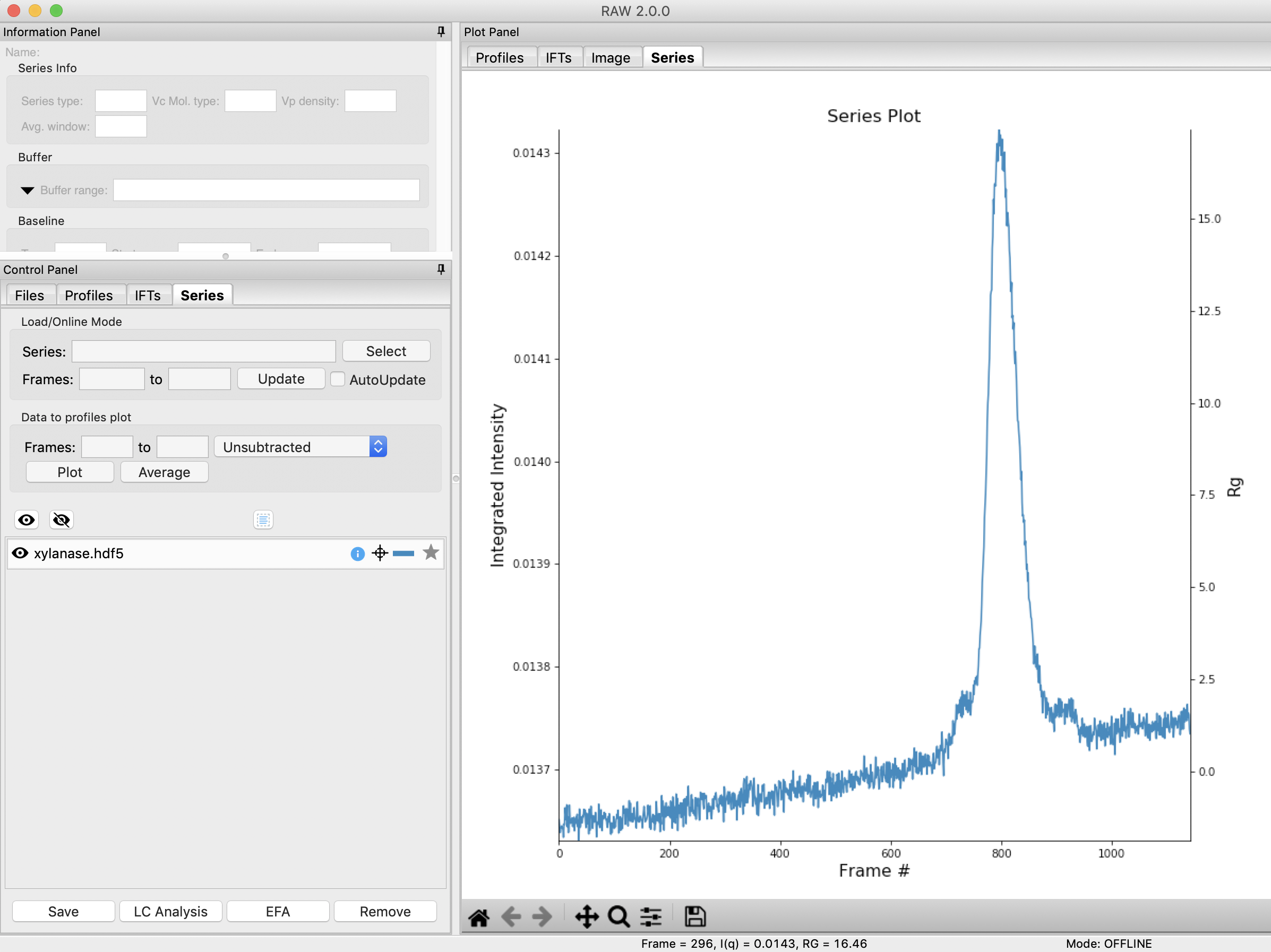The image size is (1271, 952).
Task: Toggle visibility eye of xylanase.hdf5
Action: click(20, 553)
